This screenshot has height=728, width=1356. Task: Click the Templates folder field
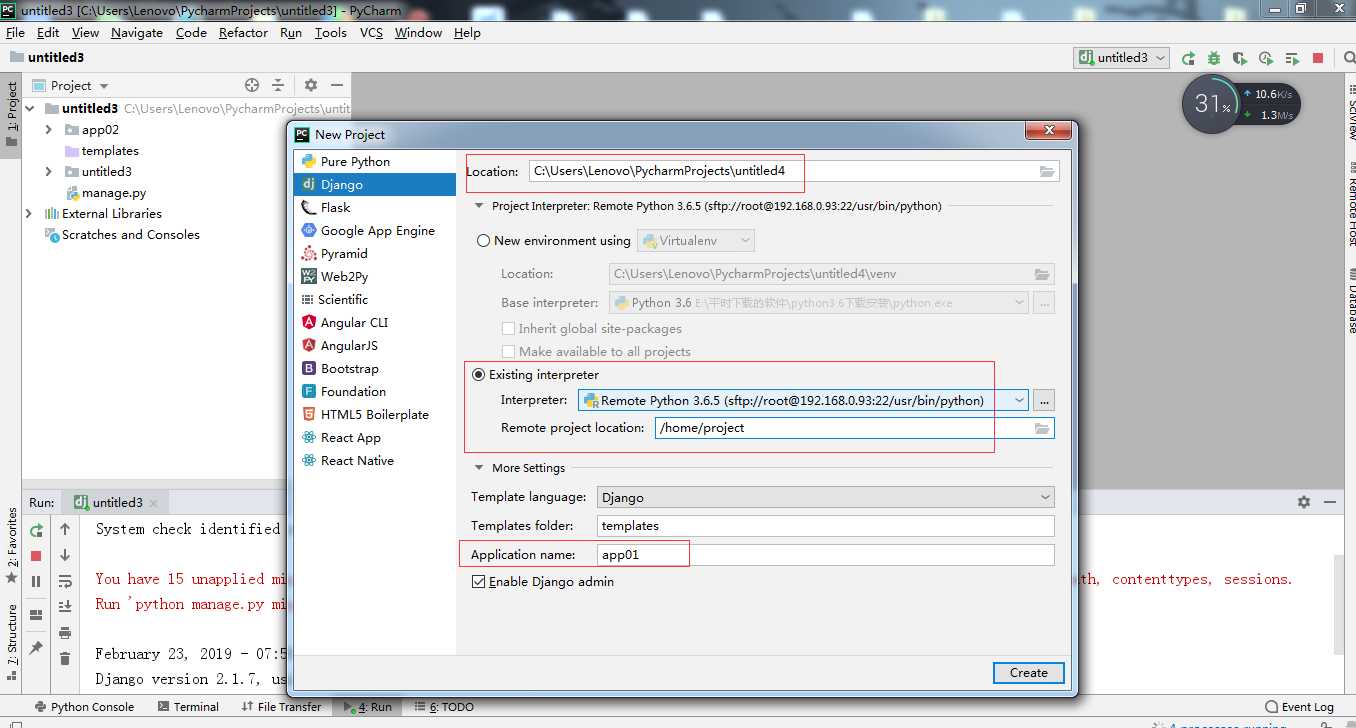pyautogui.click(x=826, y=525)
